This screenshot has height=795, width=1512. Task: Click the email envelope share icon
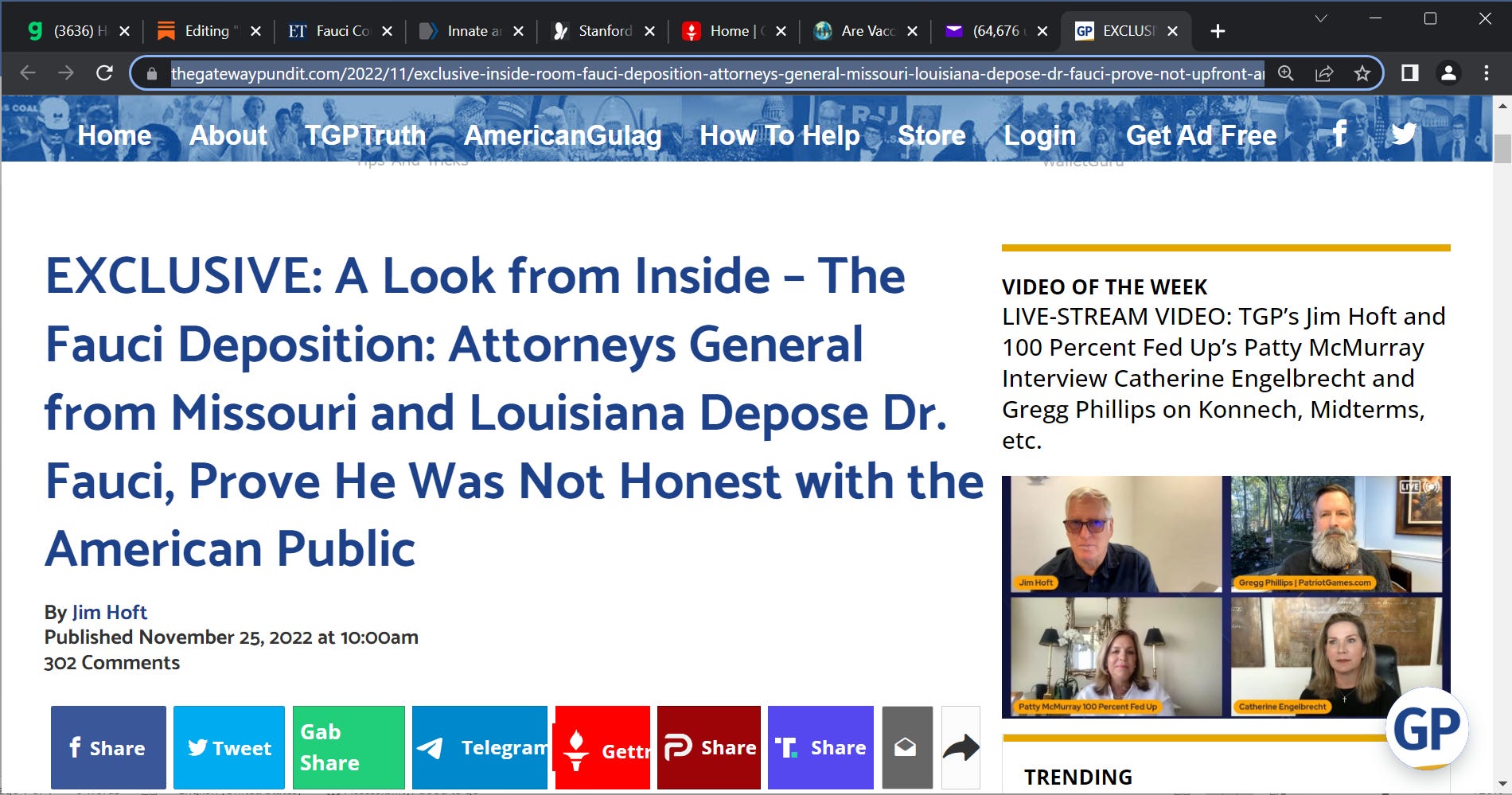pyautogui.click(x=907, y=747)
